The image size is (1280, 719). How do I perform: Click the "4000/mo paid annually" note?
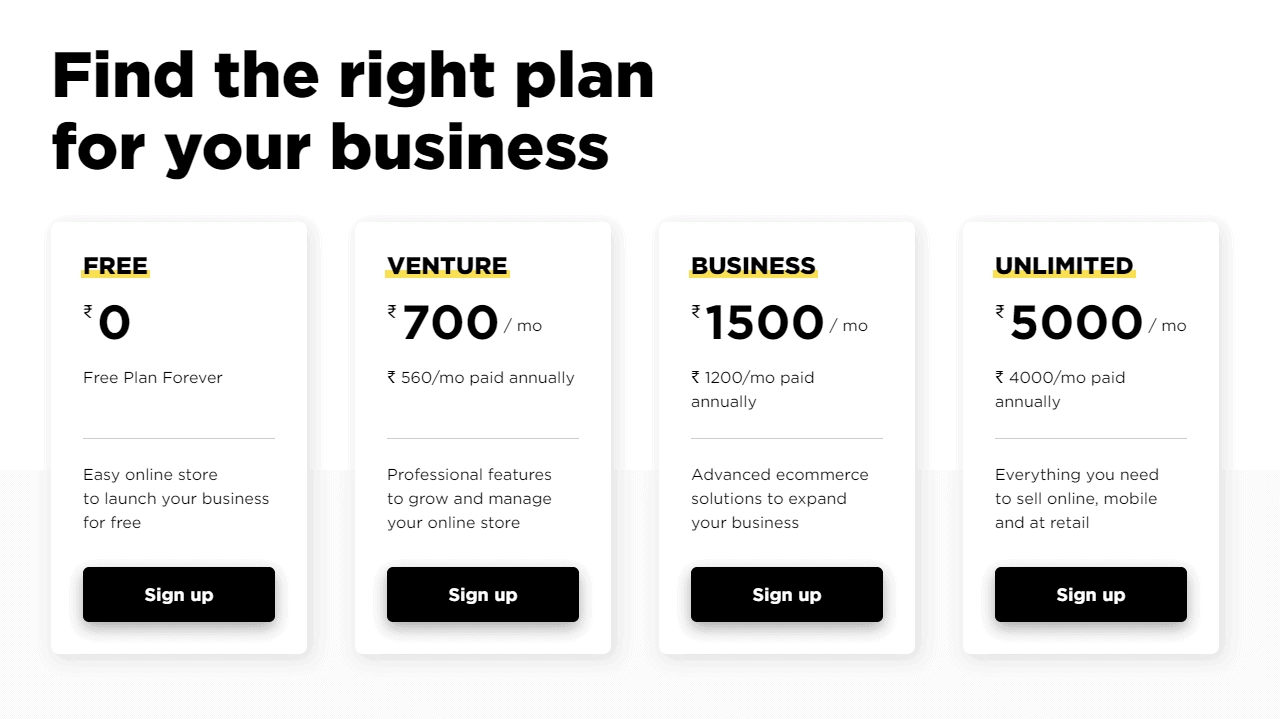(1060, 390)
